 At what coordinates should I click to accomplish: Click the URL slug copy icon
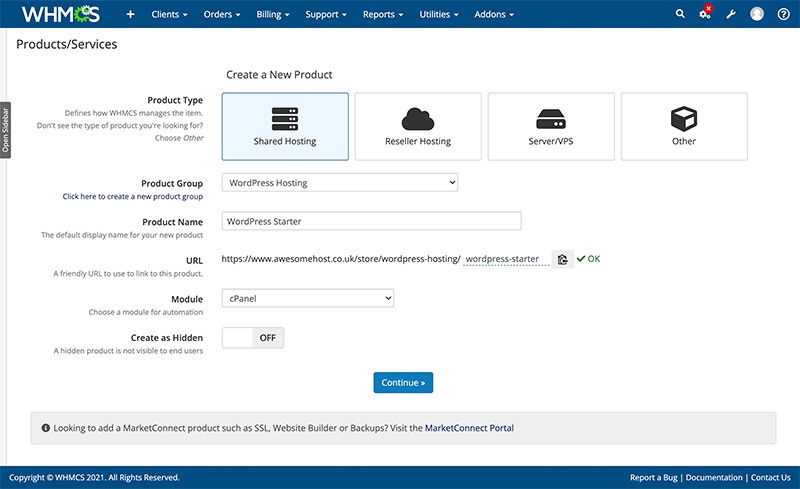pyautogui.click(x=562, y=259)
